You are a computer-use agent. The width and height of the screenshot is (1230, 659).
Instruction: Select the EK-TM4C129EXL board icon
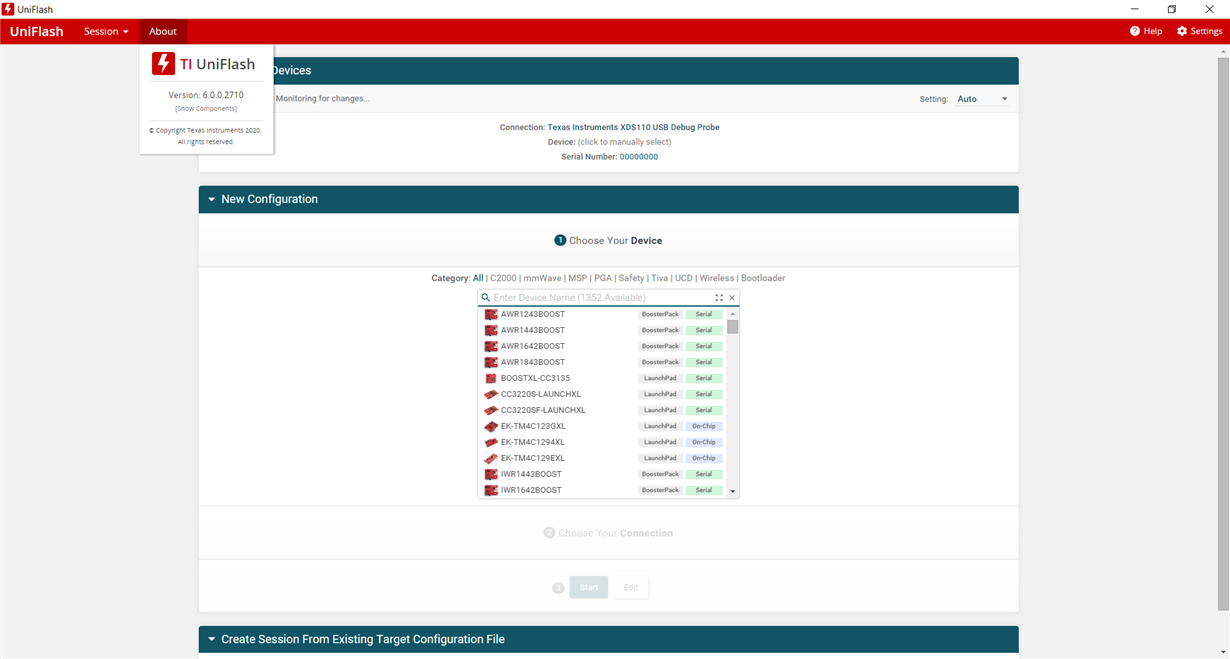click(x=491, y=458)
